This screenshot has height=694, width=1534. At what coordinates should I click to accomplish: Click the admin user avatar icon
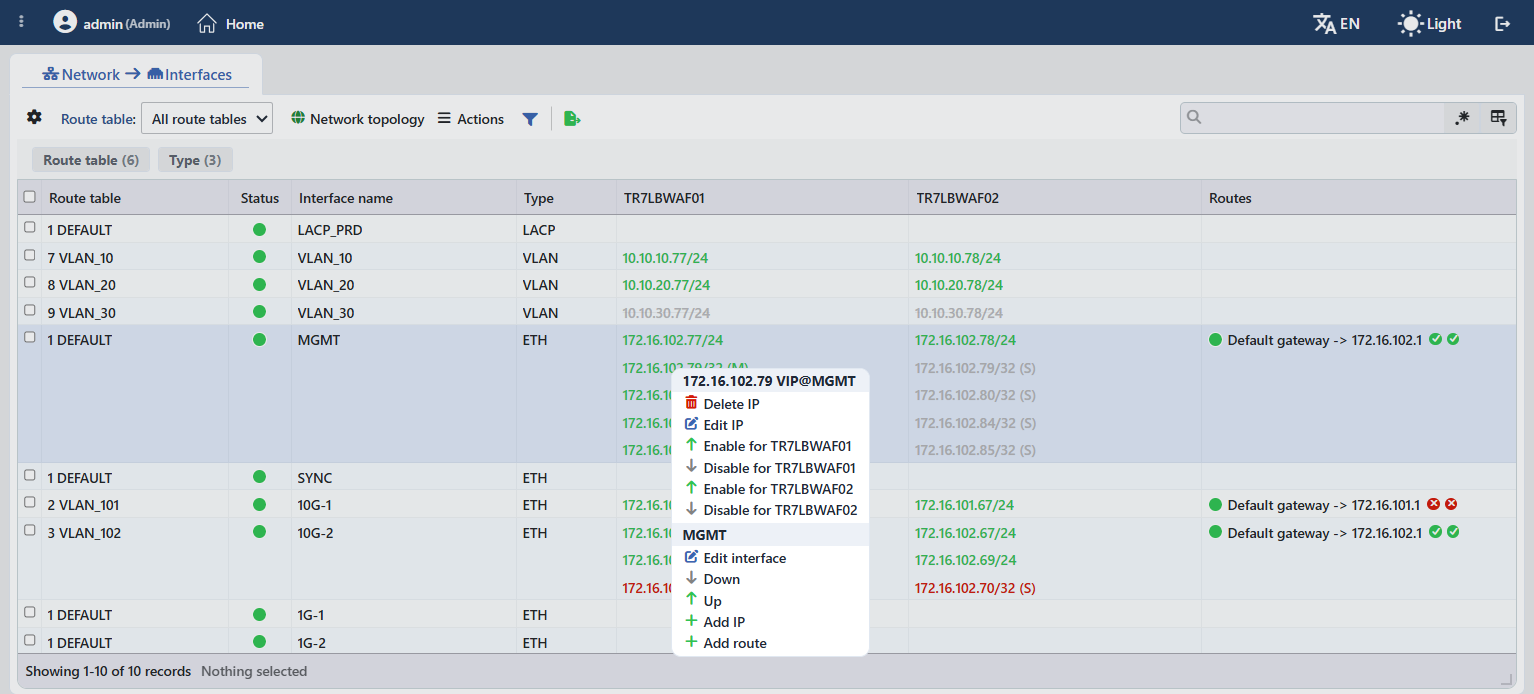65,22
